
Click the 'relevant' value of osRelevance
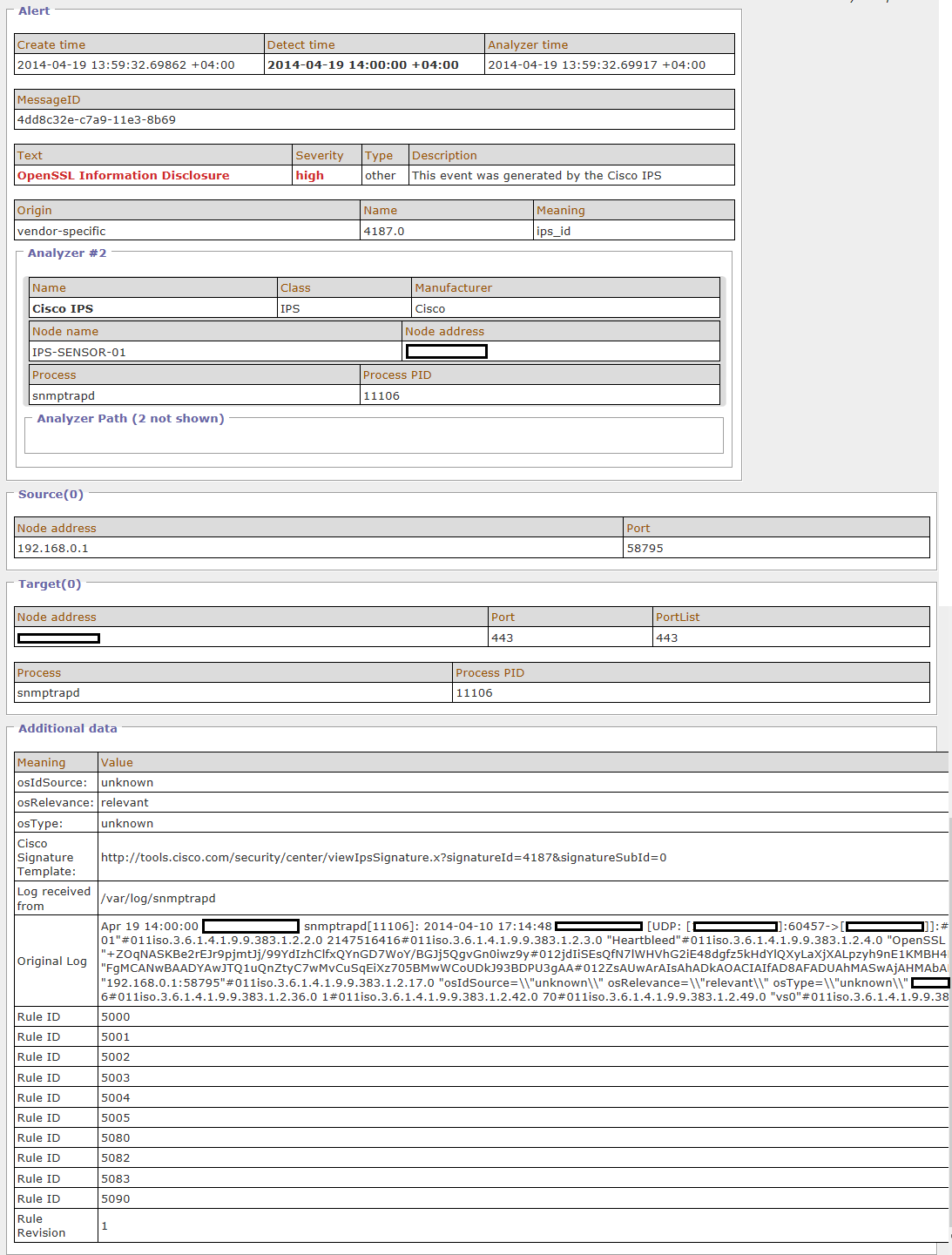click(x=125, y=803)
